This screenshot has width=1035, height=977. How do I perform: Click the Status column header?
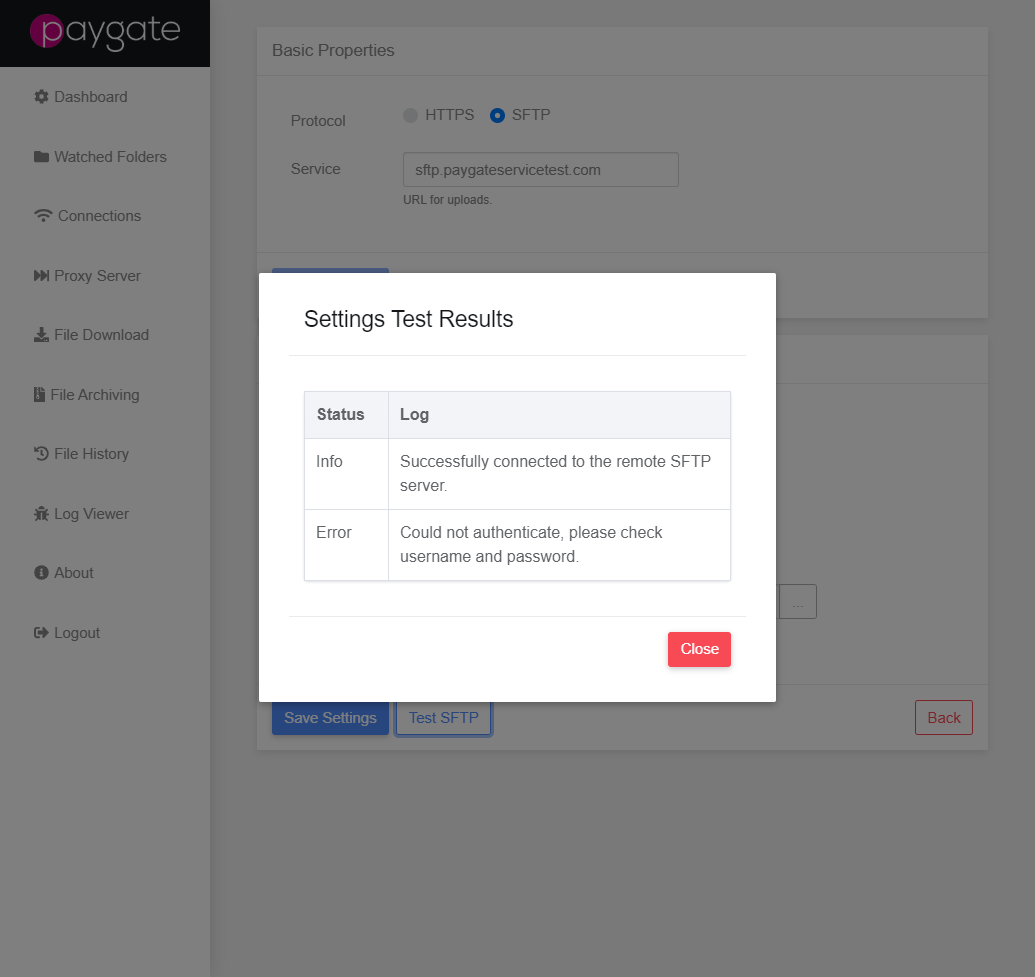tap(346, 415)
